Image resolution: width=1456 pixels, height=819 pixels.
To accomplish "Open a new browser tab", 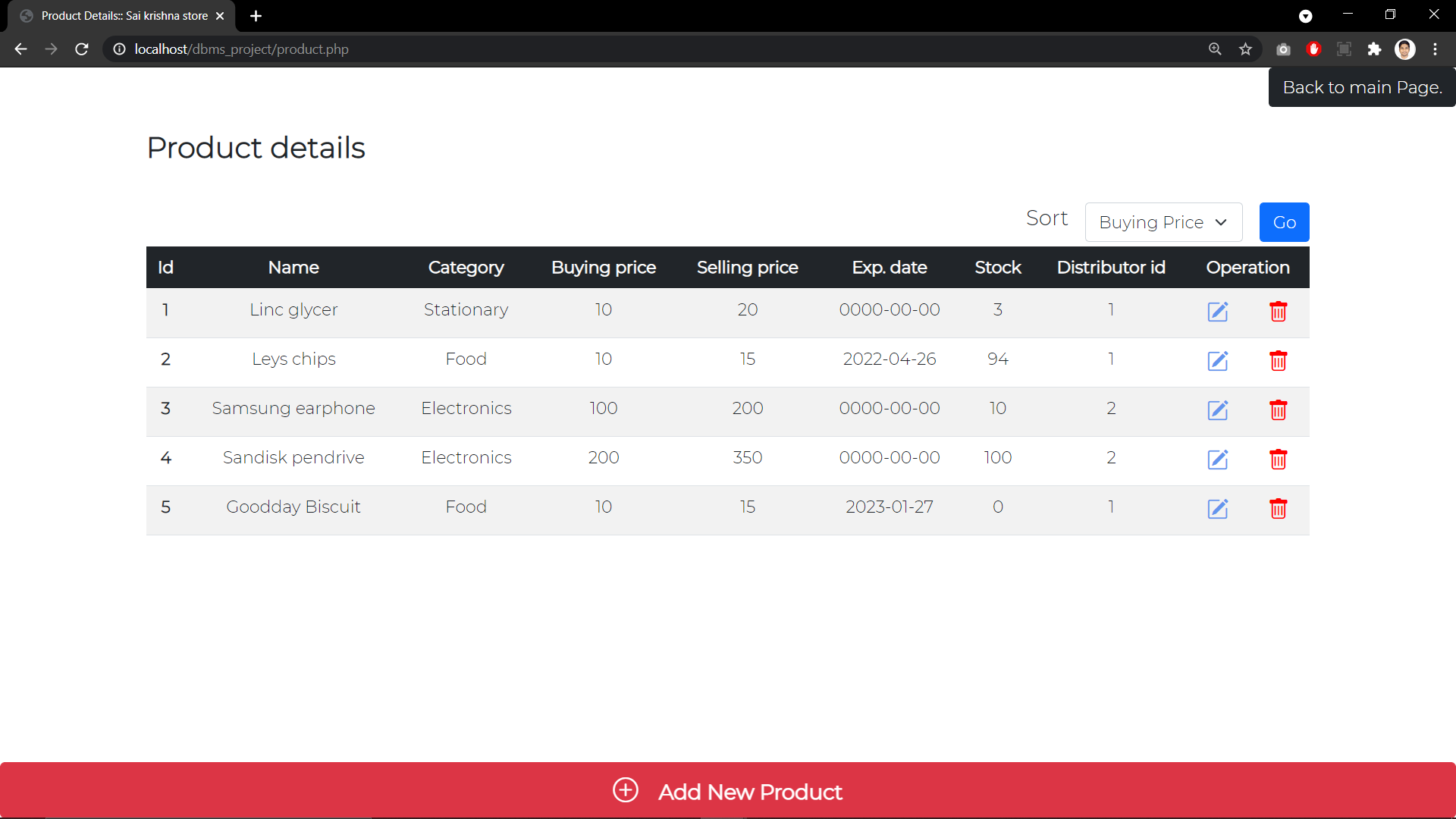I will point(256,15).
